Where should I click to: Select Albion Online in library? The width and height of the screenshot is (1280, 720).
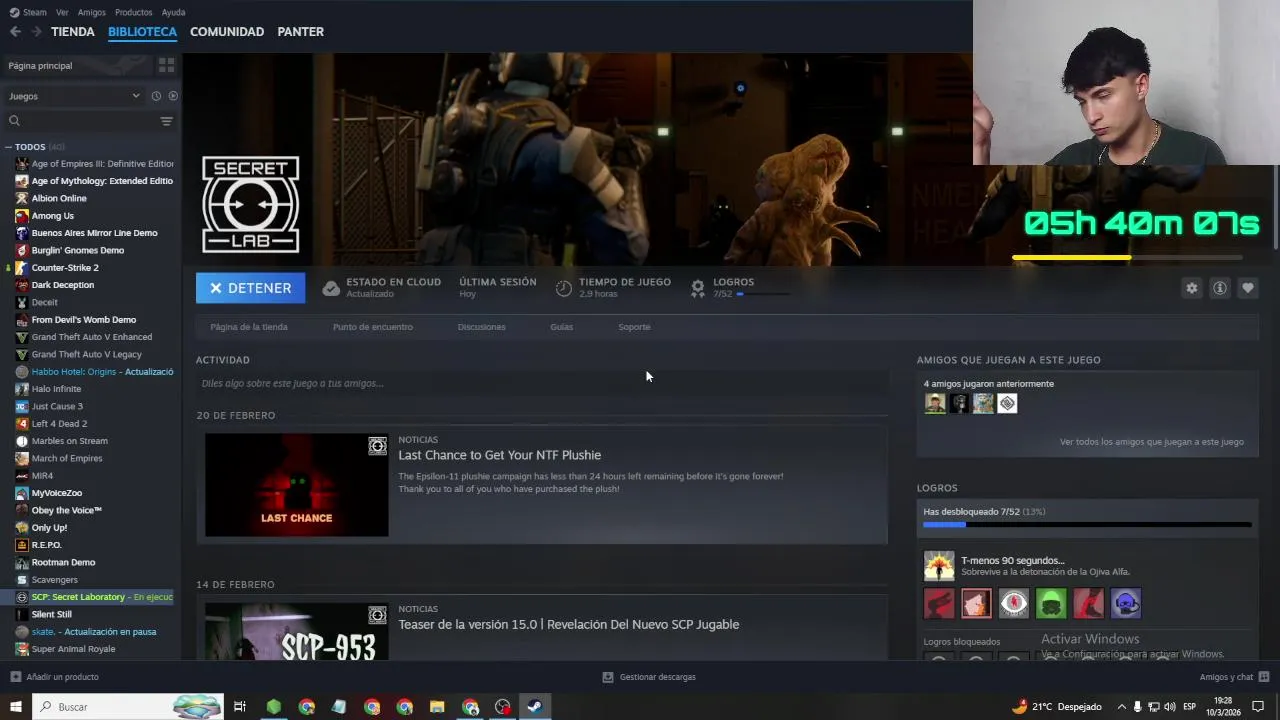click(59, 198)
